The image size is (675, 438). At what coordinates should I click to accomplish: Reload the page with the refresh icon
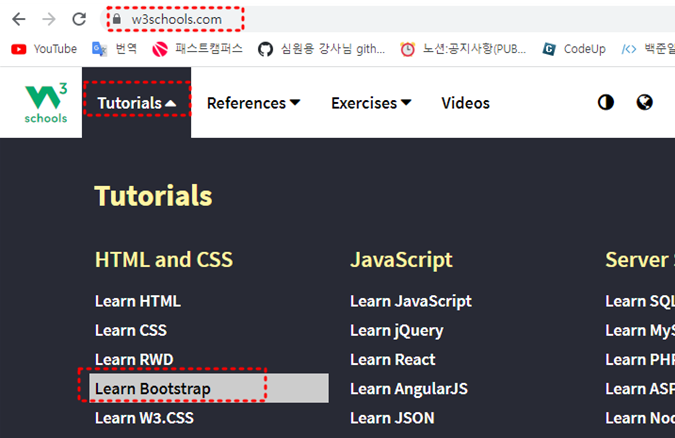coord(79,19)
